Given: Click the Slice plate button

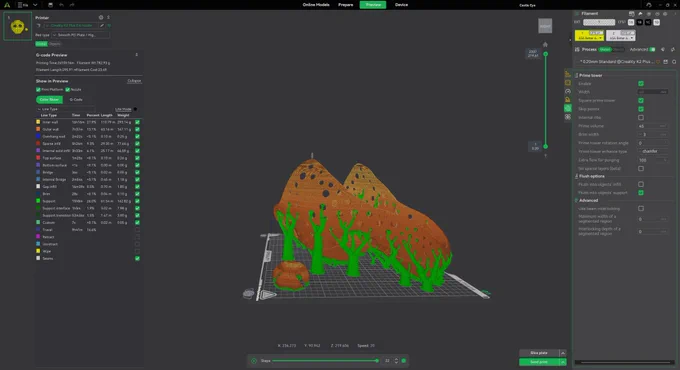Looking at the screenshot, I should pos(539,353).
